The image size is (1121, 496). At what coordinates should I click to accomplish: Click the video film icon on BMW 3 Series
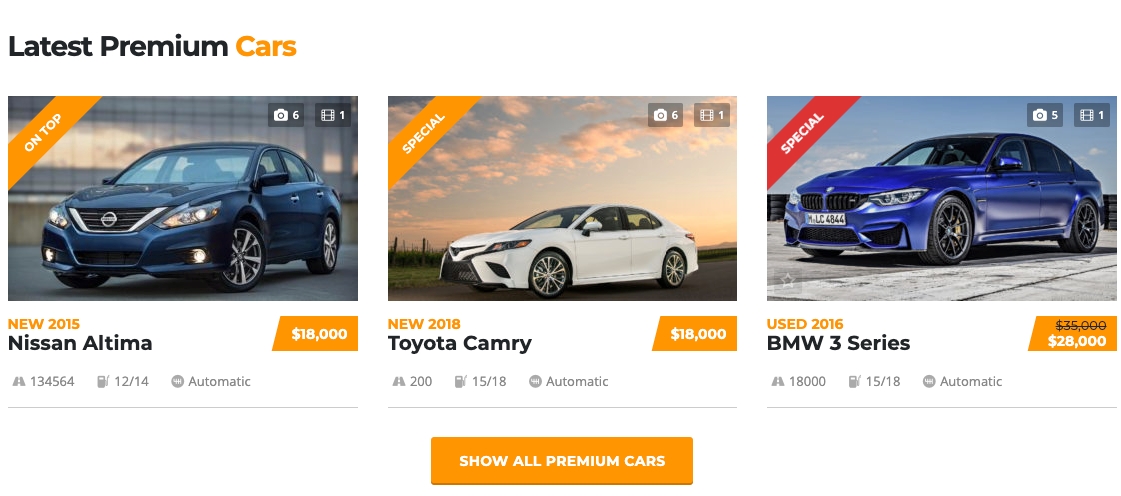1087,116
